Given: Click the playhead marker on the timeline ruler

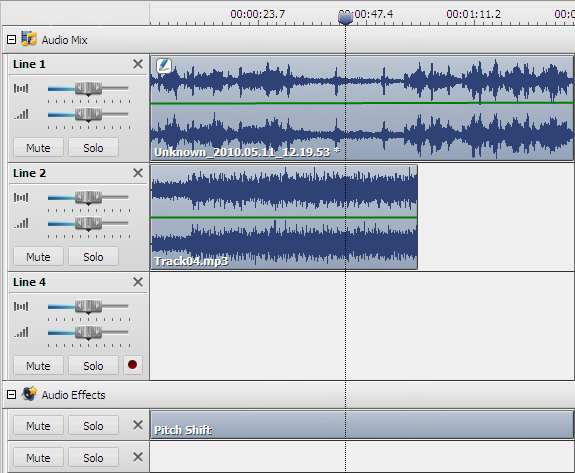Looking at the screenshot, I should tap(345, 18).
